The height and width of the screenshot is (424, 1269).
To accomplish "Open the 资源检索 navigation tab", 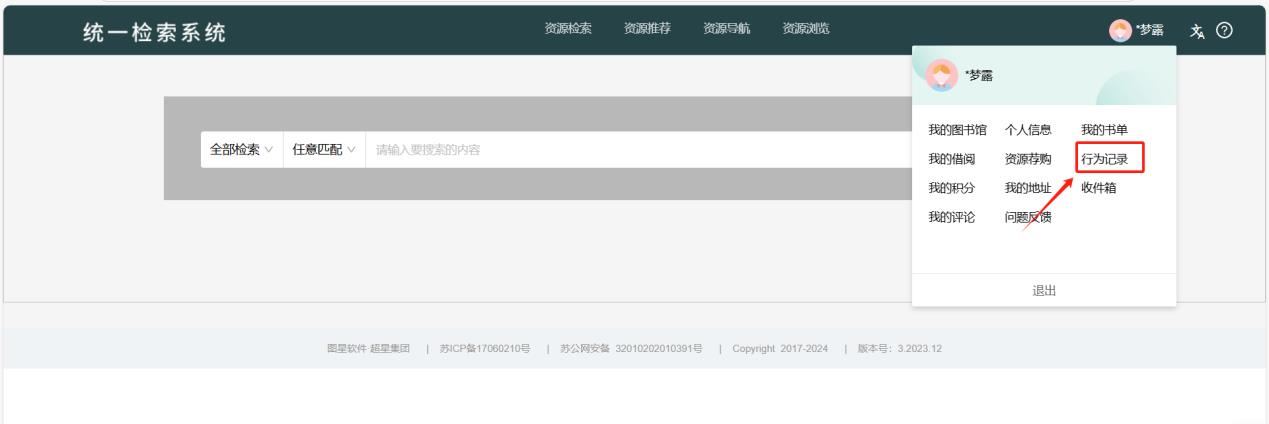I will (x=568, y=28).
